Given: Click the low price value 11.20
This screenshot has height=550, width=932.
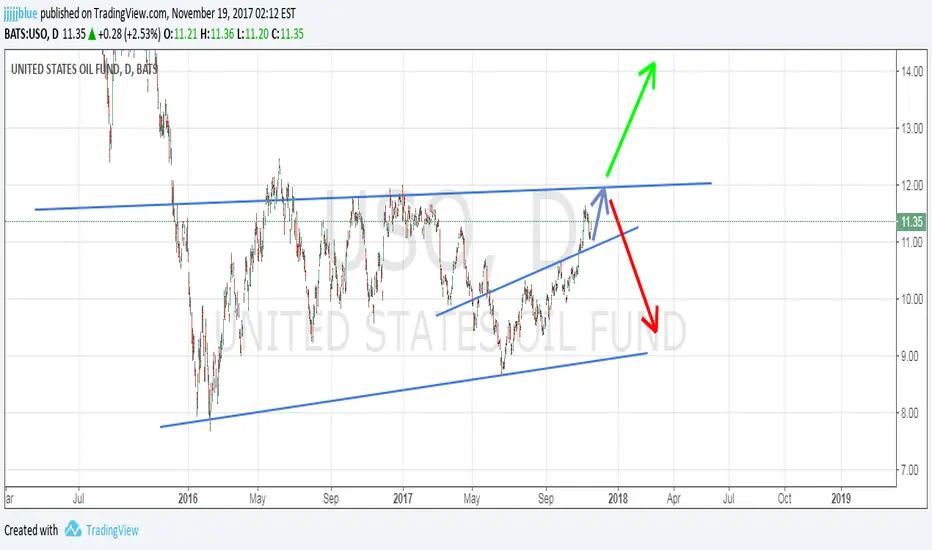Looking at the screenshot, I should [257, 34].
